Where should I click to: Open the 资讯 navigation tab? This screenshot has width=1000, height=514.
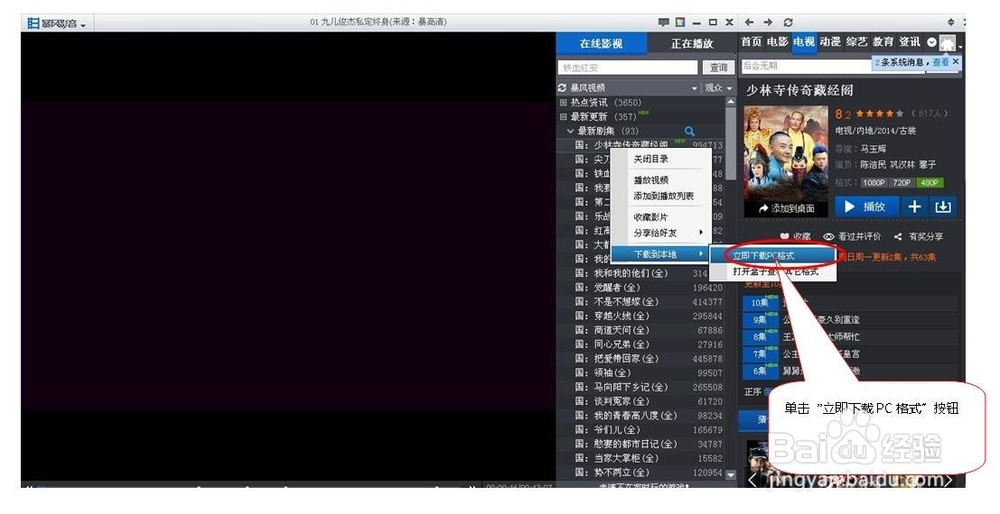(909, 42)
